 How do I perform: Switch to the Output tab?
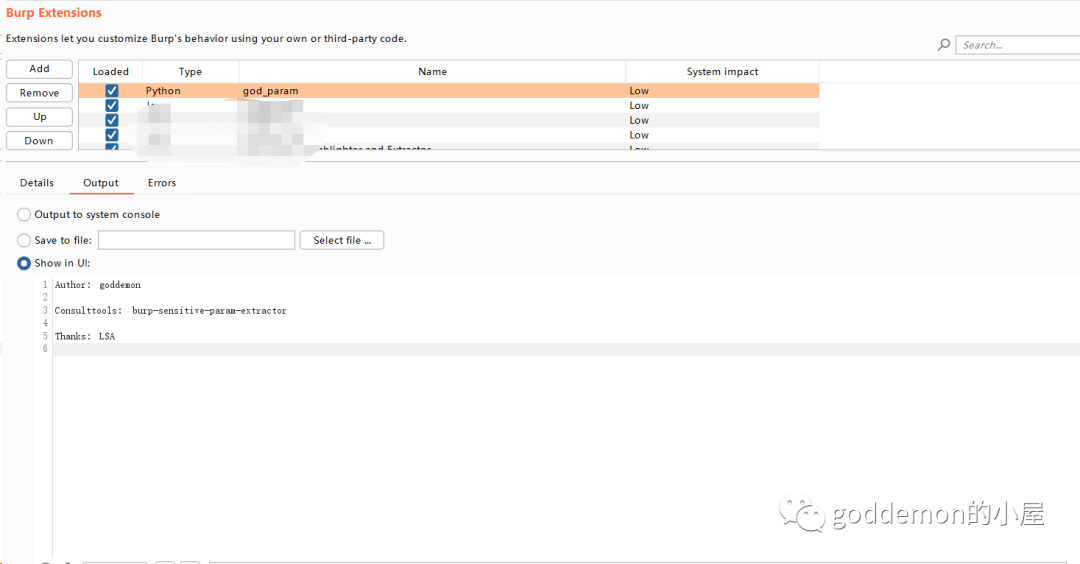101,182
